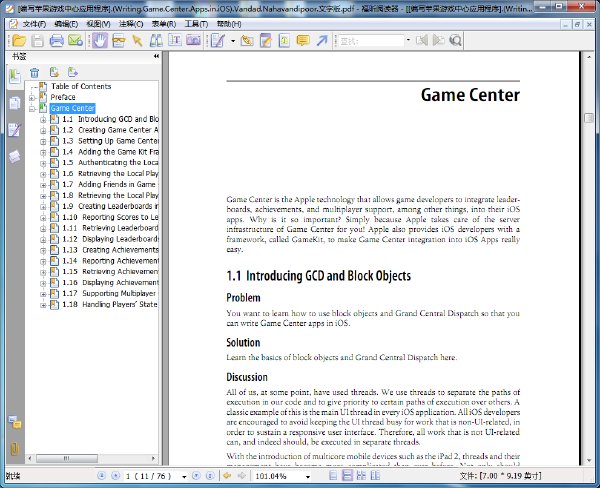Select the arrow annotation selection tool

137,40
